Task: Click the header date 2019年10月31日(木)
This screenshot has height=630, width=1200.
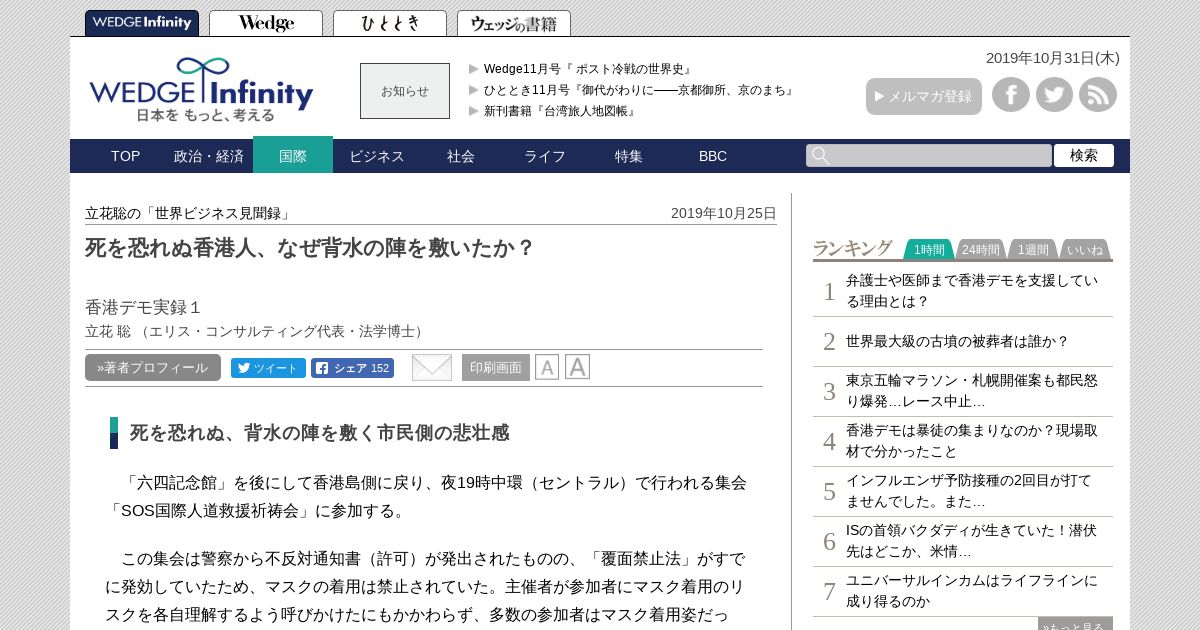Action: (x=1052, y=58)
